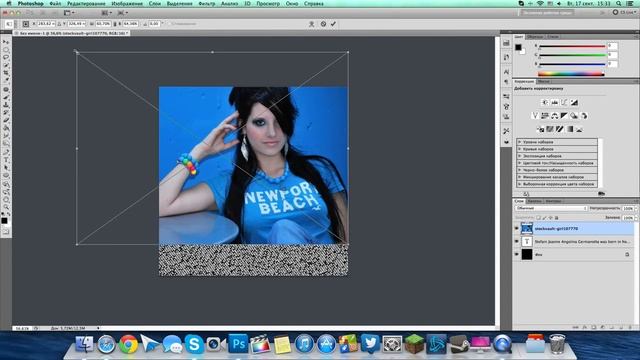Image resolution: width=640 pixels, height=360 pixels.
Task: Switch to the Маски (Masks) tab
Action: pos(543,82)
